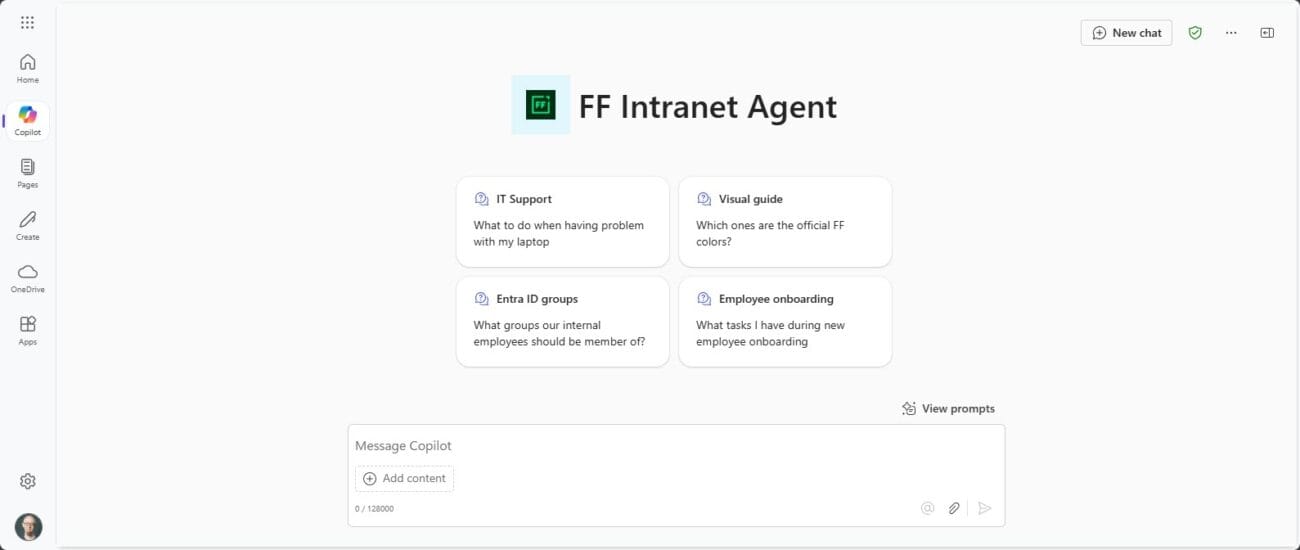Open OneDrive cloud icon
The image size is (1300, 550).
click(27, 277)
